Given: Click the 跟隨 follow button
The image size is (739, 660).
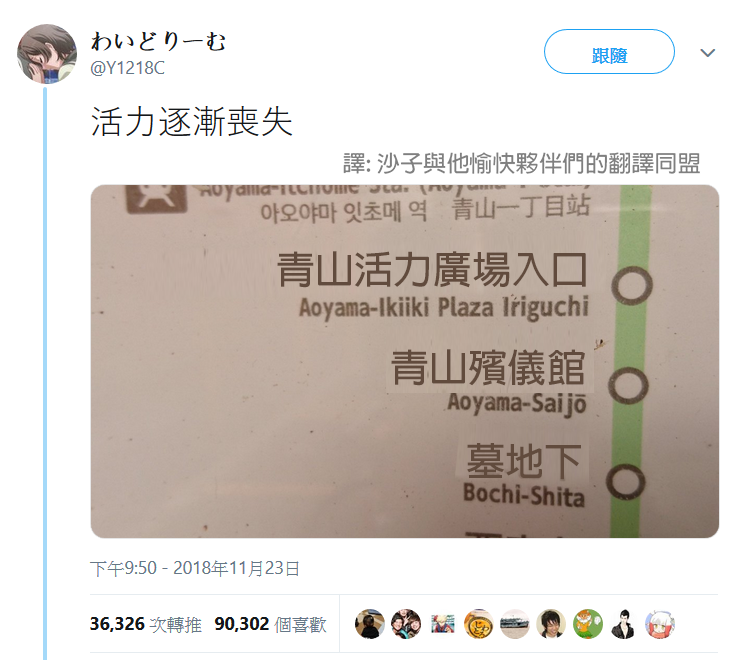Looking at the screenshot, I should pos(609,51).
